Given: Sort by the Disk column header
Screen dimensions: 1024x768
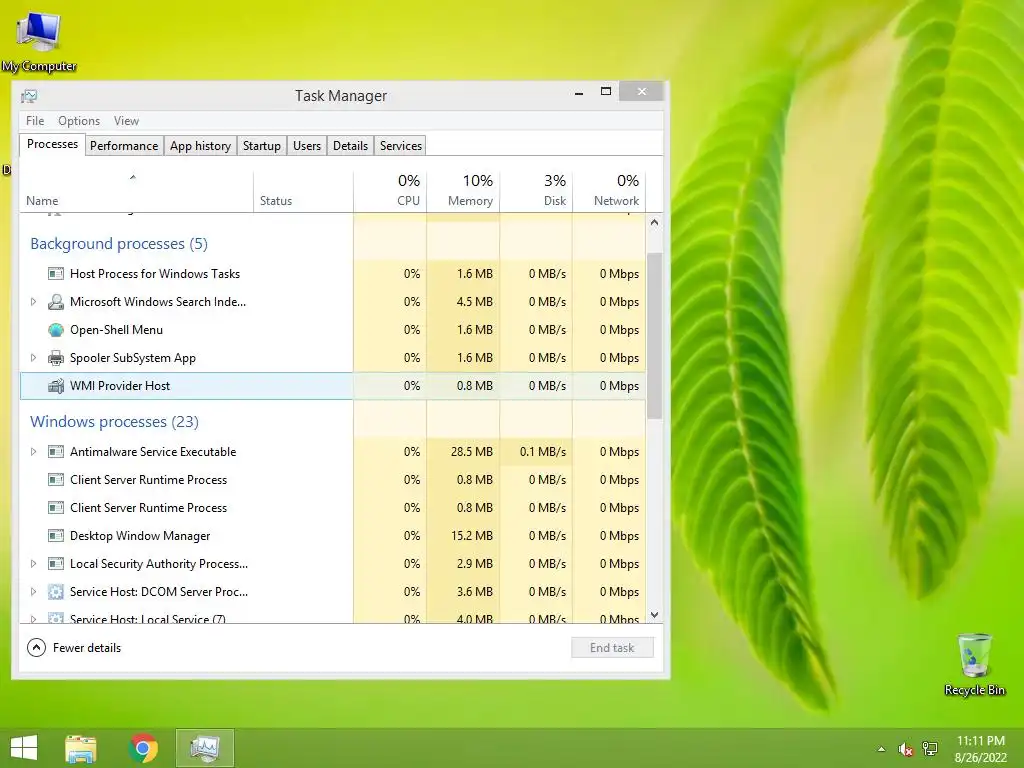Looking at the screenshot, I should click(x=536, y=191).
